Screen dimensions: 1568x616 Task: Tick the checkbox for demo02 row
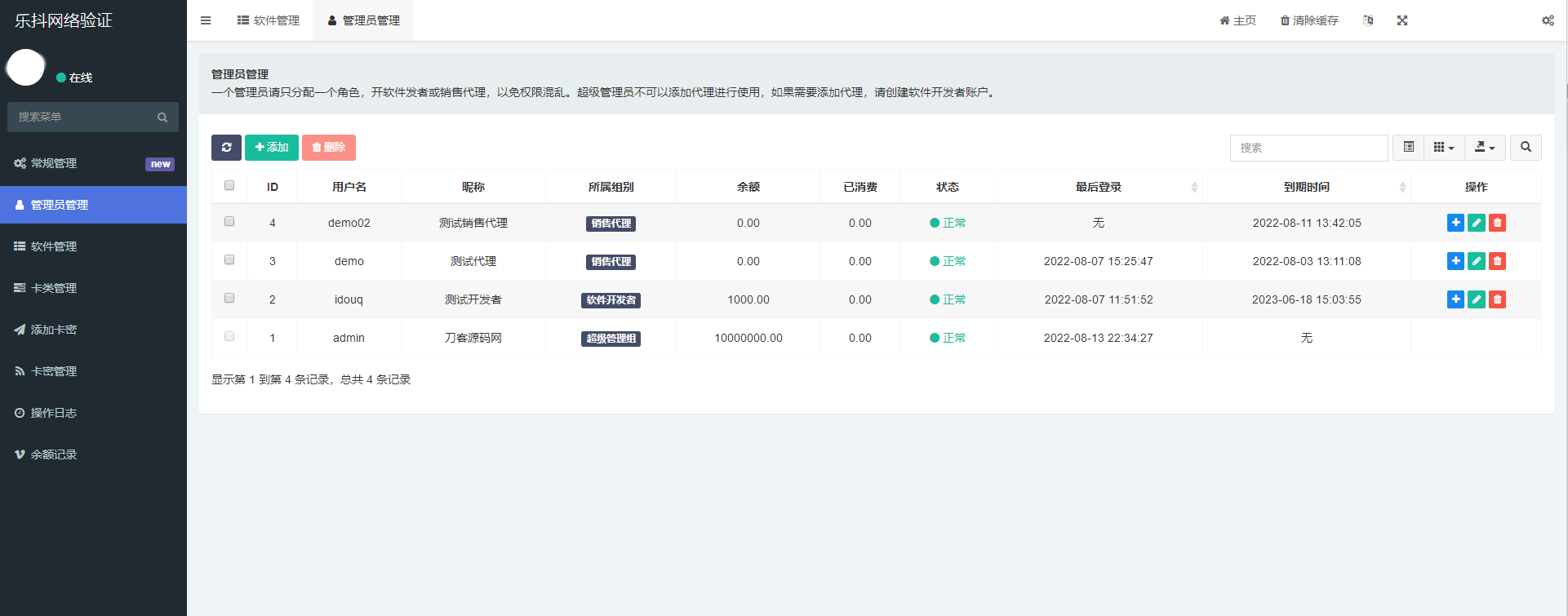pos(229,222)
